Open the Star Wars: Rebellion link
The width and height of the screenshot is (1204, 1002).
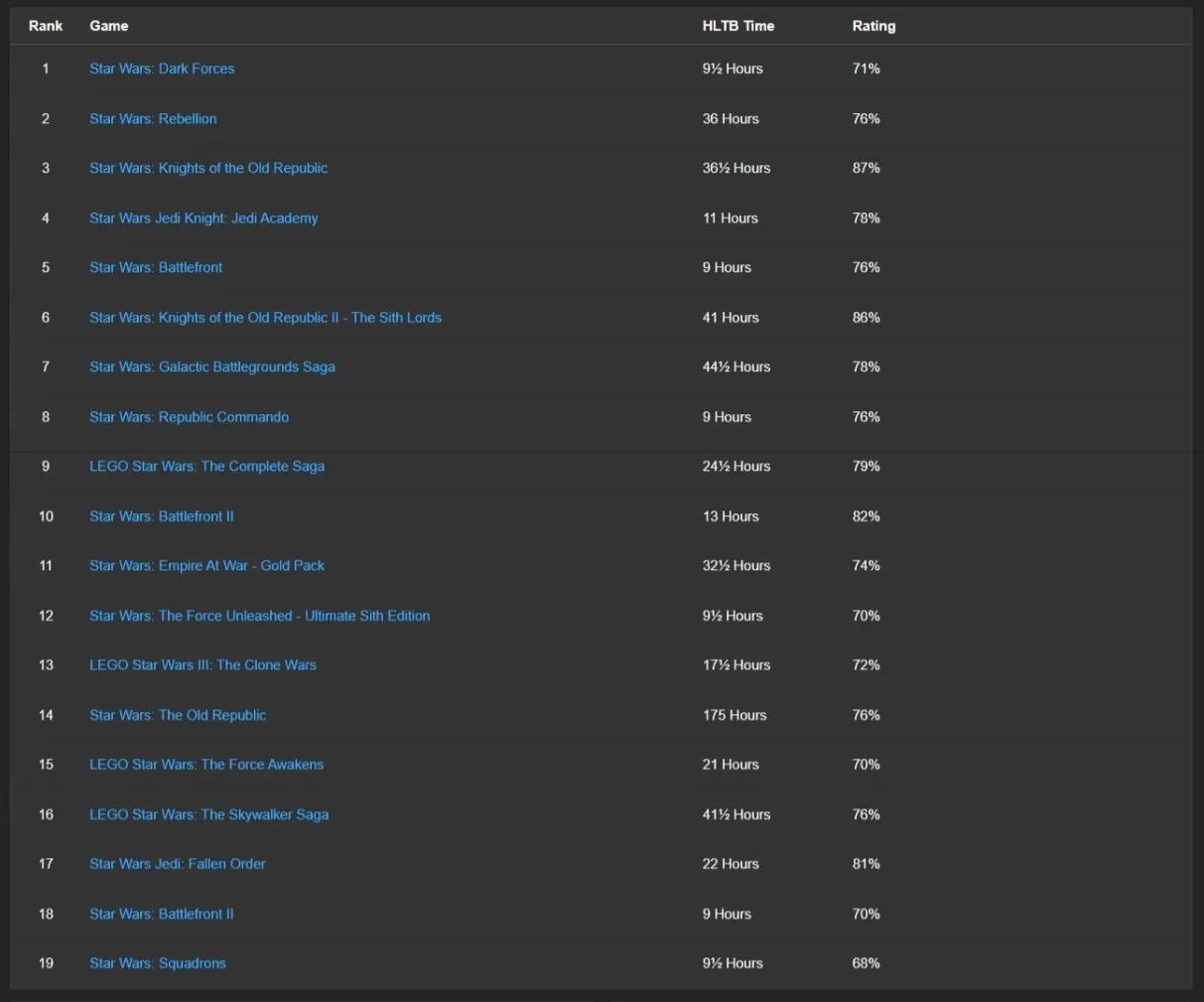coord(153,118)
